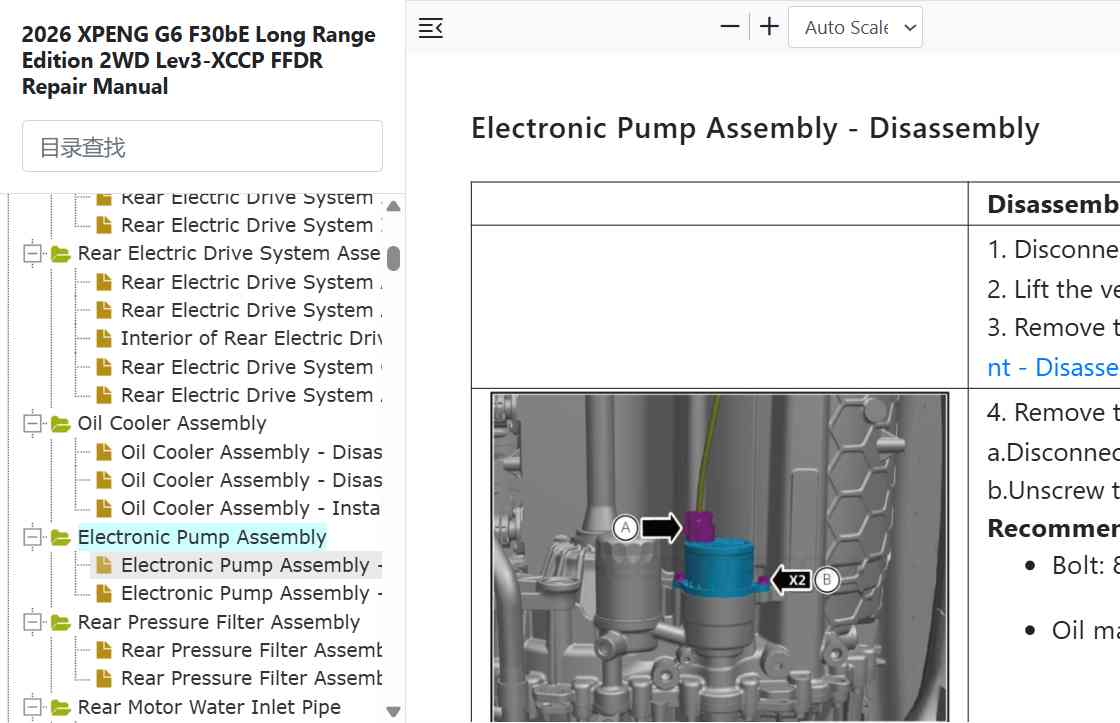
Task: Click the tree panel scrollbar thumb
Action: (393, 258)
